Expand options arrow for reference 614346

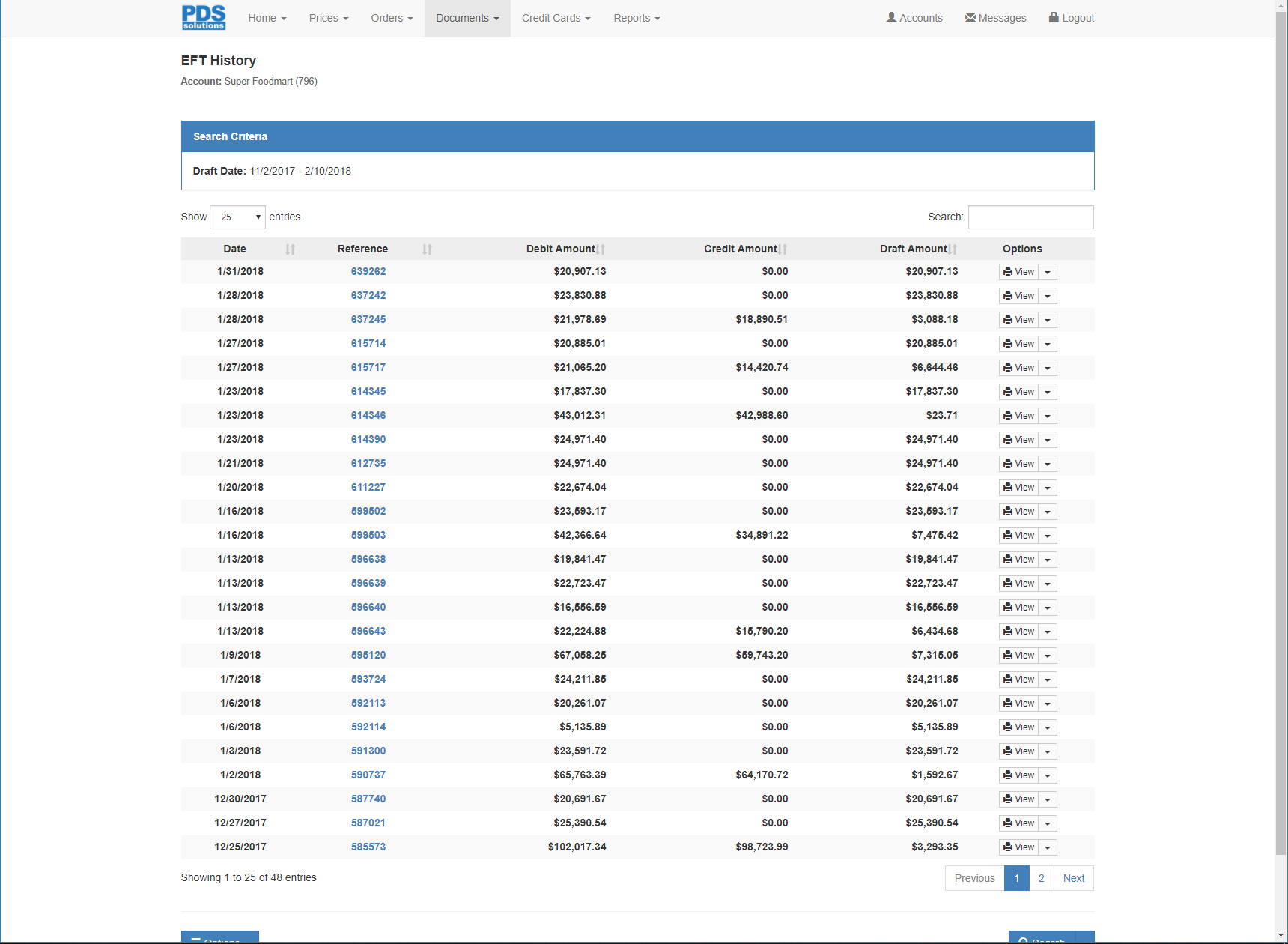coord(1048,416)
